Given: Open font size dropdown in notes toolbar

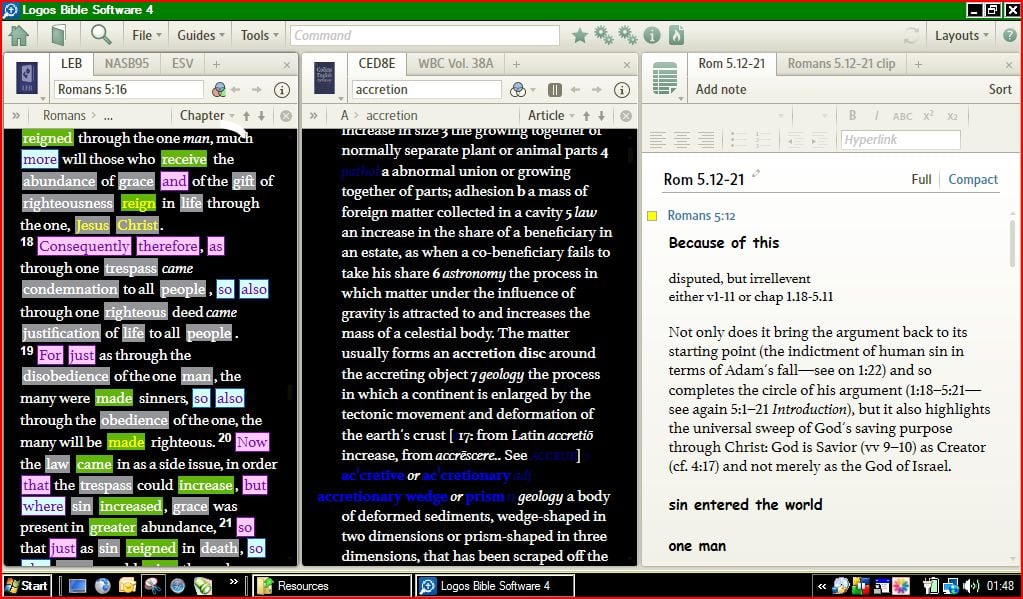Looking at the screenshot, I should [824, 115].
